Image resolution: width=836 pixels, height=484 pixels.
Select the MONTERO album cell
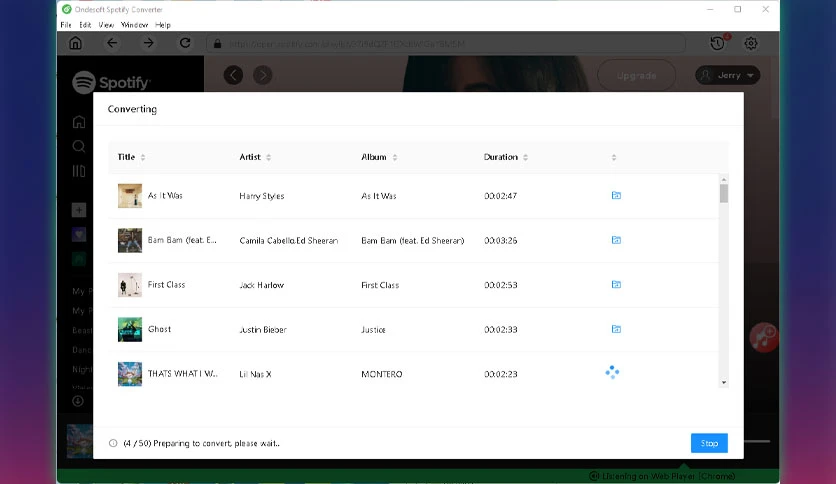click(x=382, y=374)
